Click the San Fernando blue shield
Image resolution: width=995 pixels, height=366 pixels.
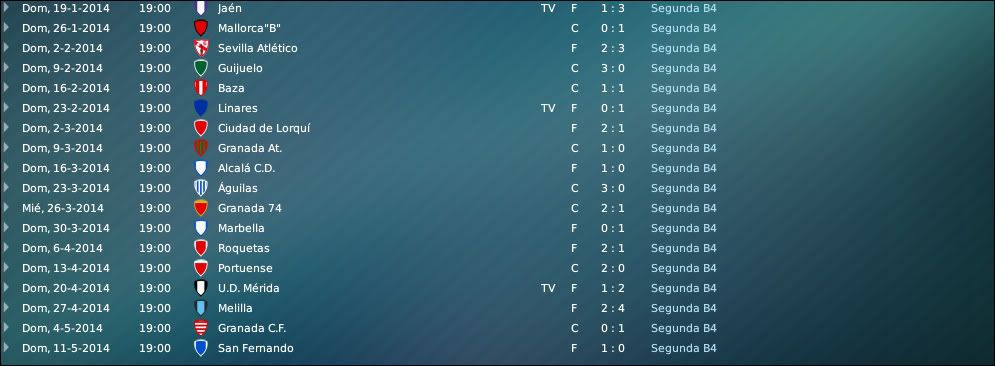point(201,348)
